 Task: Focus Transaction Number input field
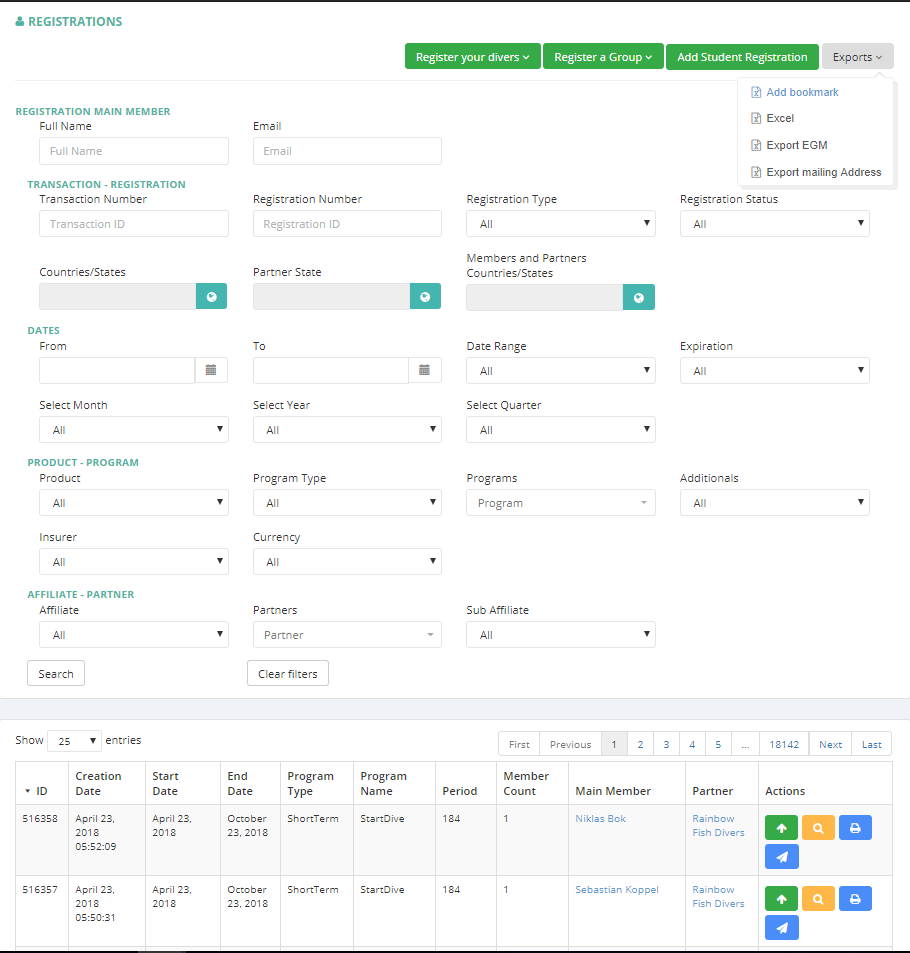pos(134,224)
